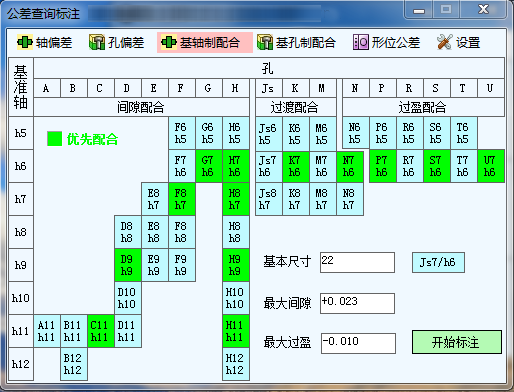Select the B12/h12 fit cell
Viewport: 514px width, 392px height.
74,364
